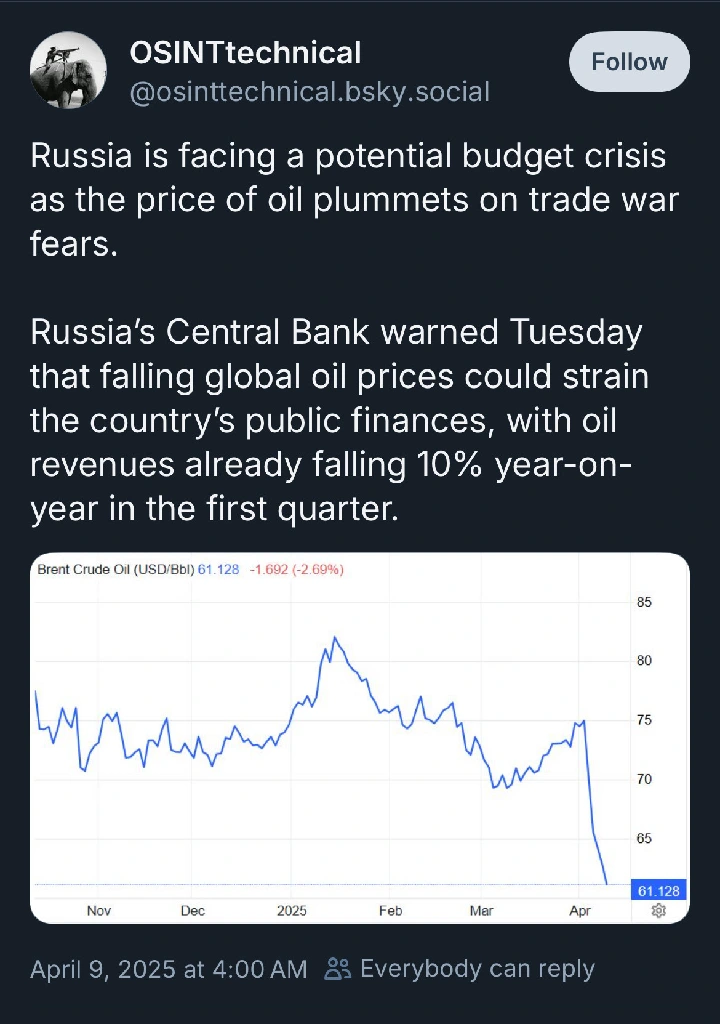Open the April 9, 2025 timestamp
The image size is (720, 1024).
pos(169,969)
